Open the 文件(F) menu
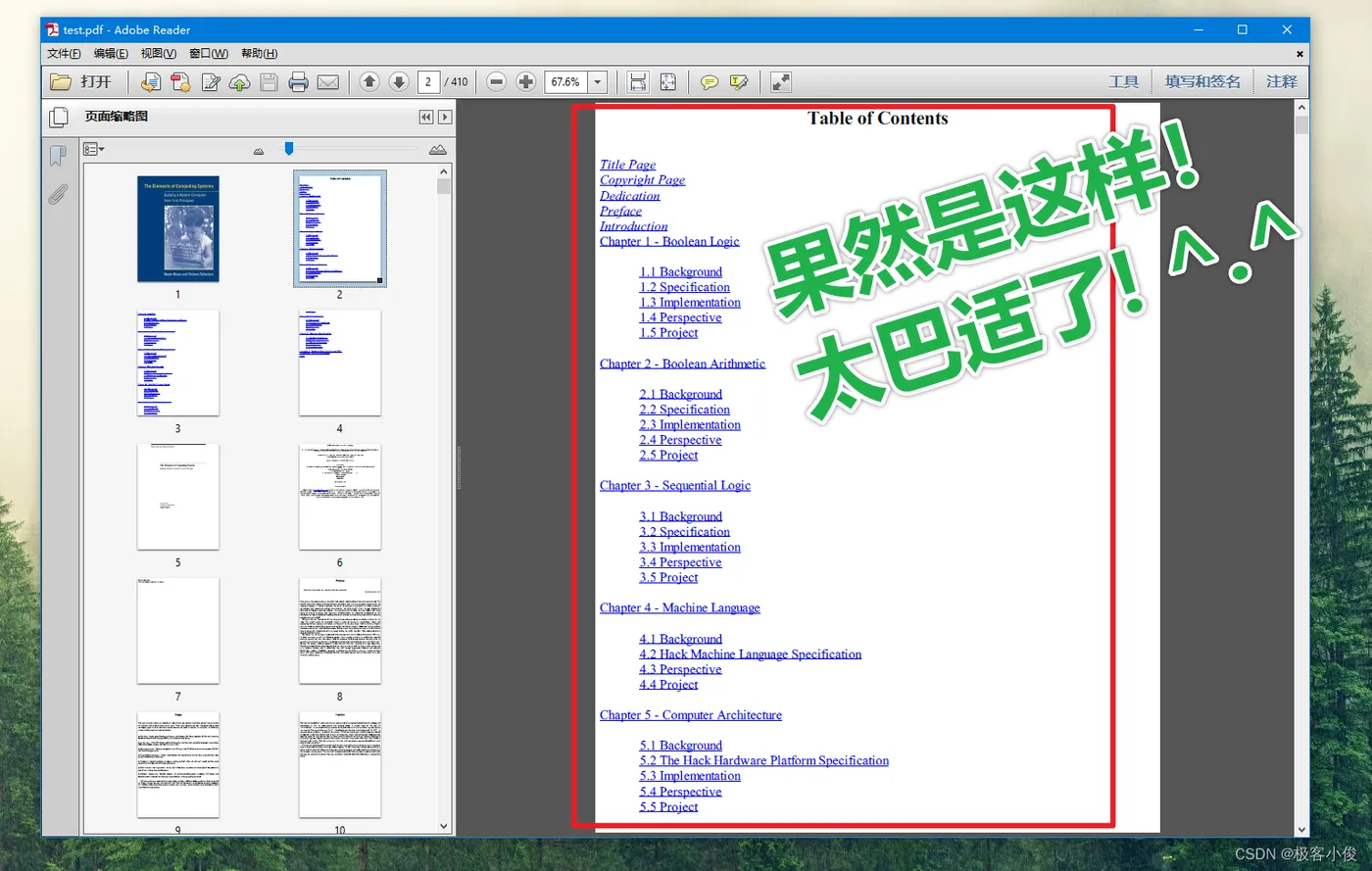 coord(64,54)
